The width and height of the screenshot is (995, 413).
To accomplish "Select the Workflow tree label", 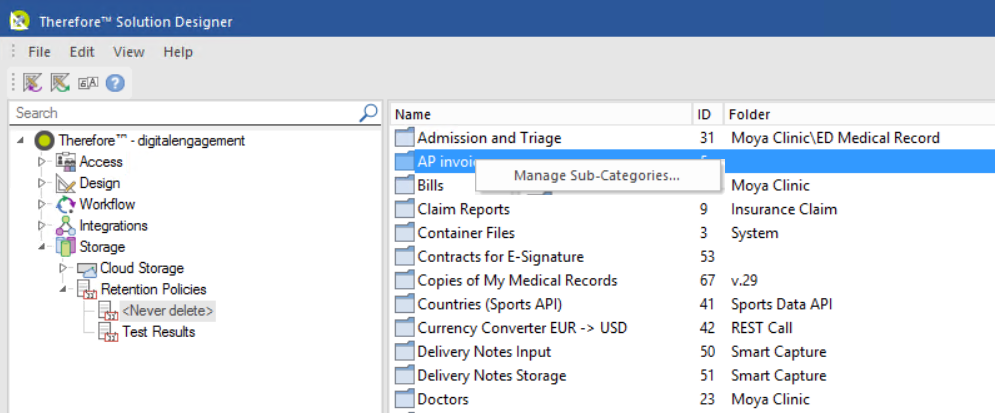I will [x=107, y=204].
